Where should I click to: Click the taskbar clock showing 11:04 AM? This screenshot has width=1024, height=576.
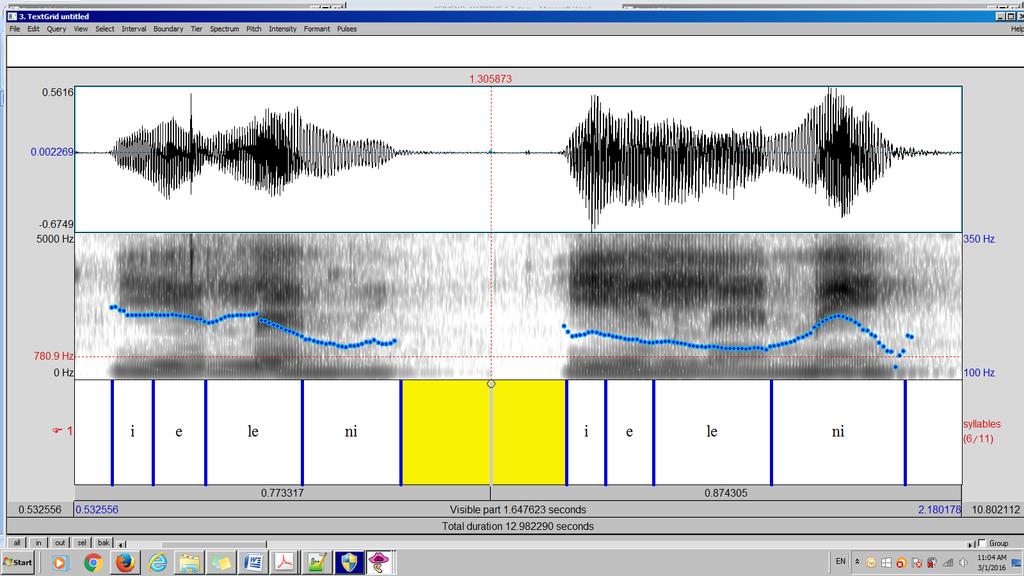click(991, 562)
